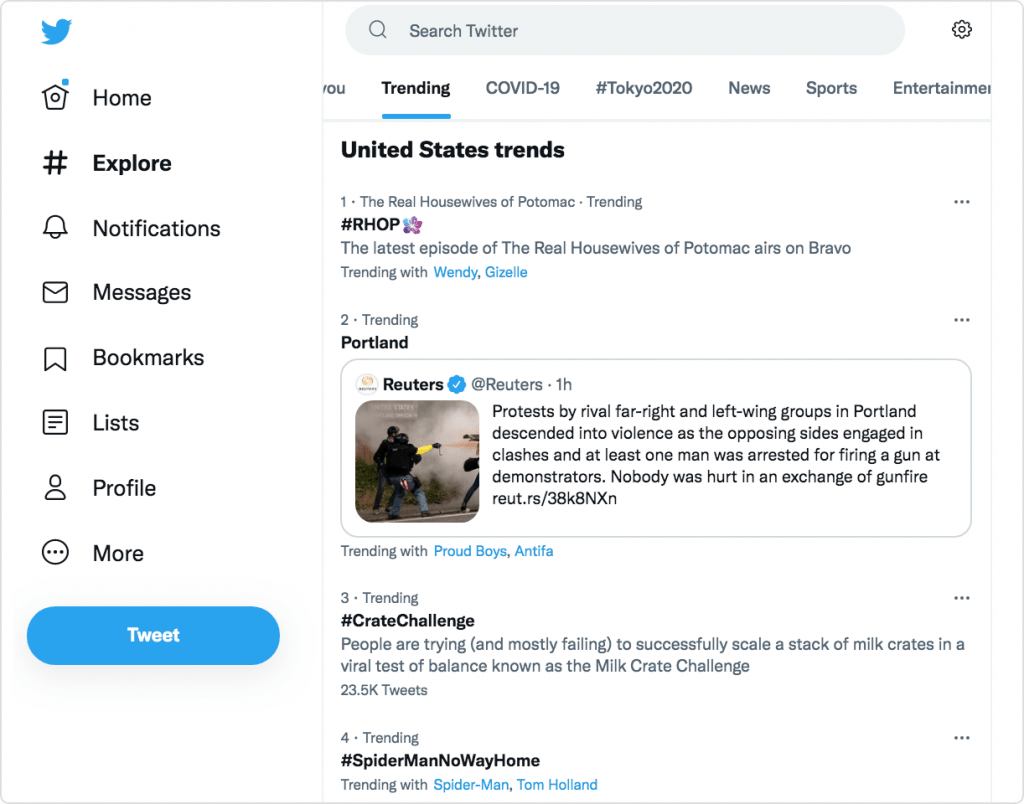Screen dimensions: 1024x804
Task: Click Reuters' verified badge
Action: tap(457, 384)
